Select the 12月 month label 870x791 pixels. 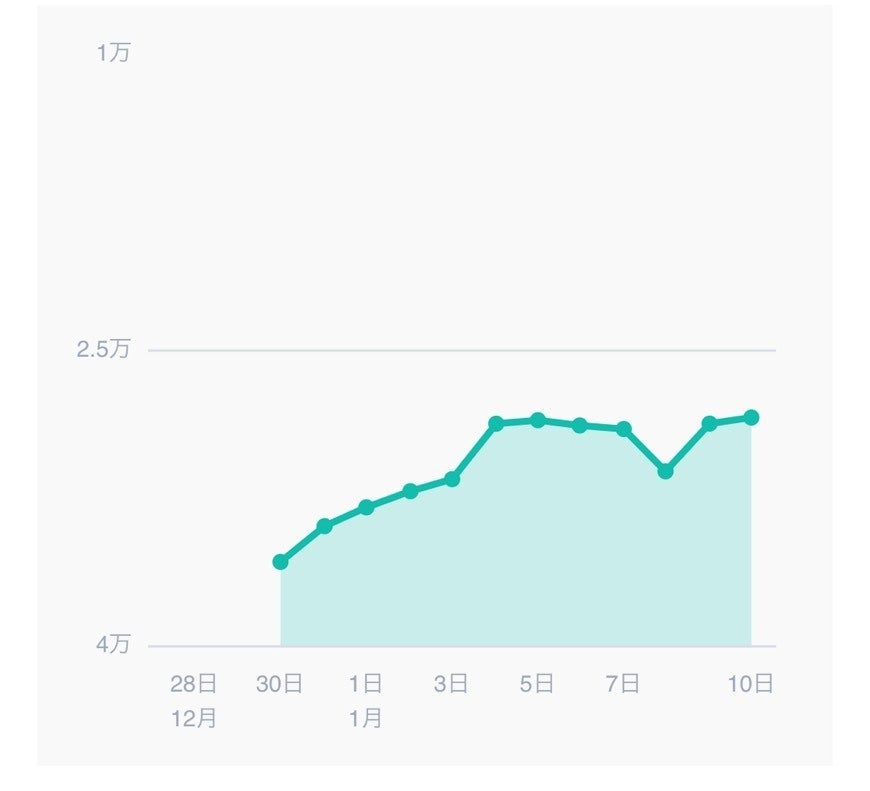pos(194,718)
